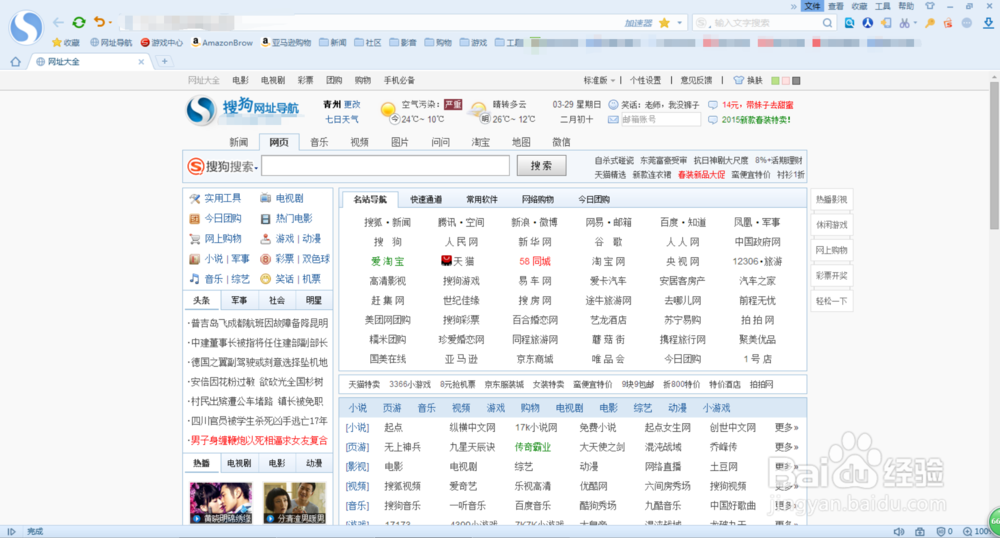Select the 军事 news tab
1000x538 pixels.
pos(239,300)
